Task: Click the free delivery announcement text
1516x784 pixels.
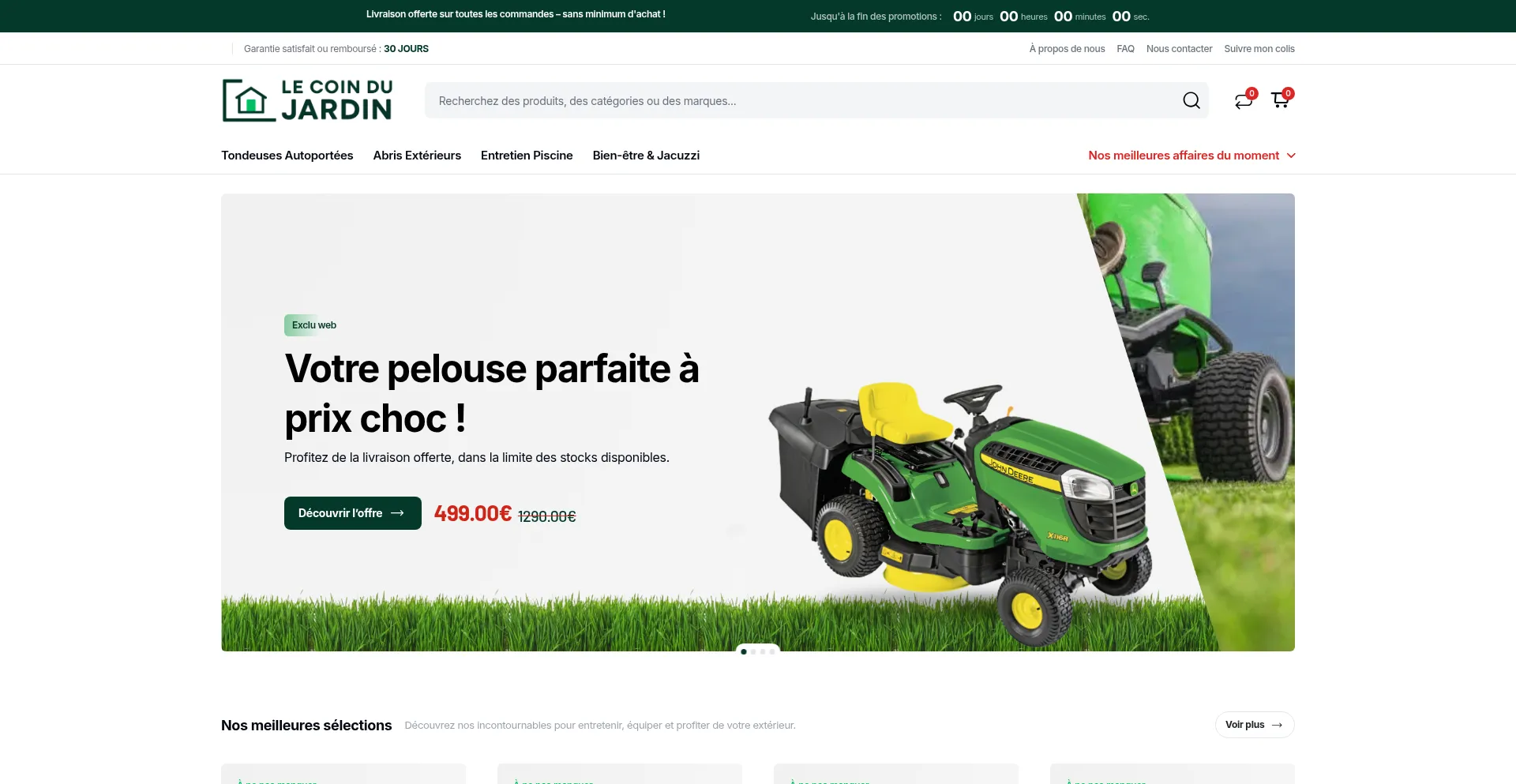Action: coord(516,14)
